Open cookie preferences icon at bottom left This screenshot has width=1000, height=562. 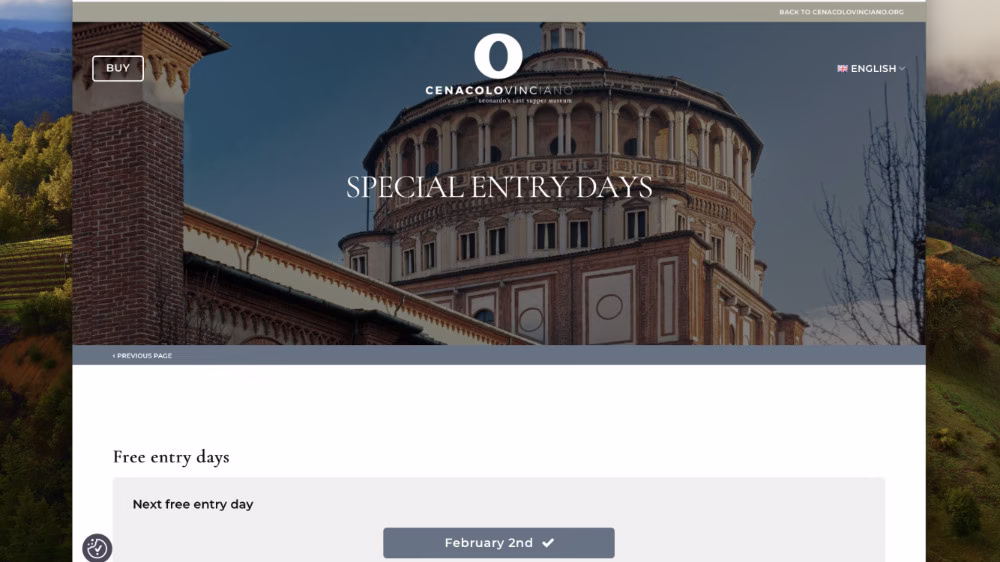click(x=97, y=548)
